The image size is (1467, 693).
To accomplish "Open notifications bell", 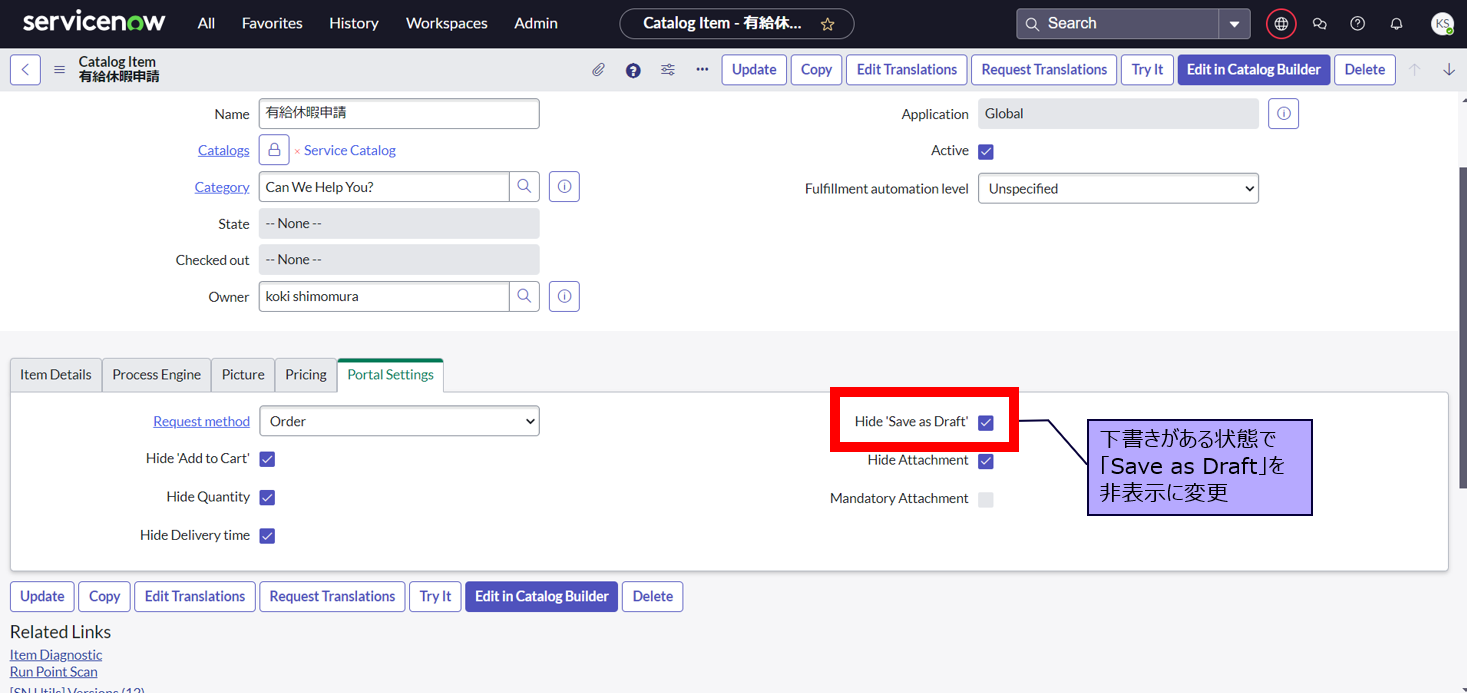I will 1397,23.
